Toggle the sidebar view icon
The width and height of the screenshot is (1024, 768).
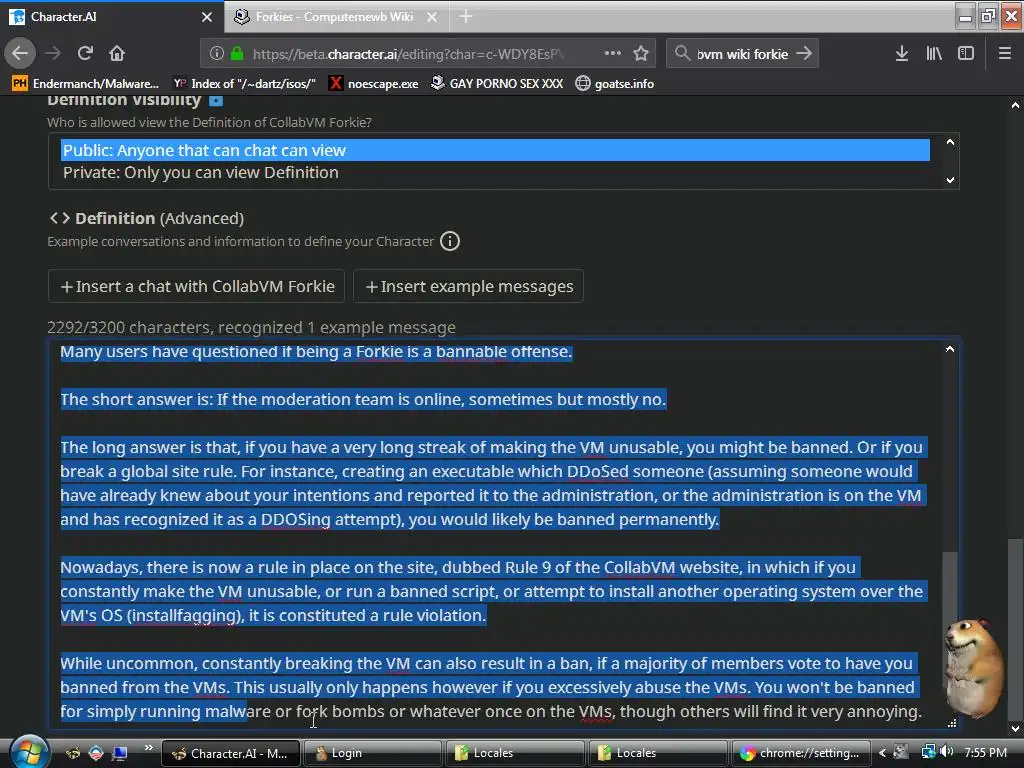[x=966, y=54]
